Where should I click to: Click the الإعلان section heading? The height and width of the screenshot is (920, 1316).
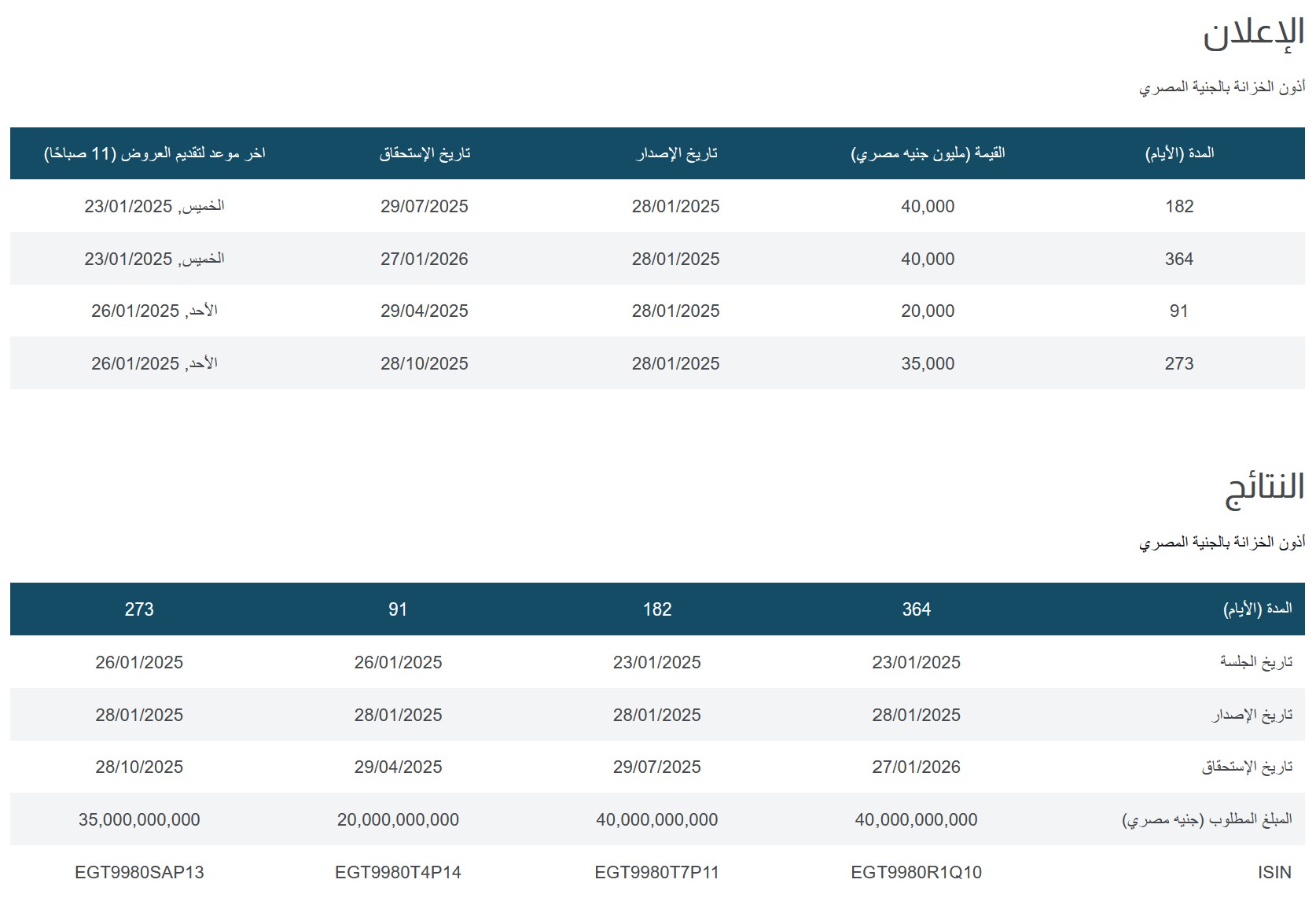click(x=1253, y=35)
